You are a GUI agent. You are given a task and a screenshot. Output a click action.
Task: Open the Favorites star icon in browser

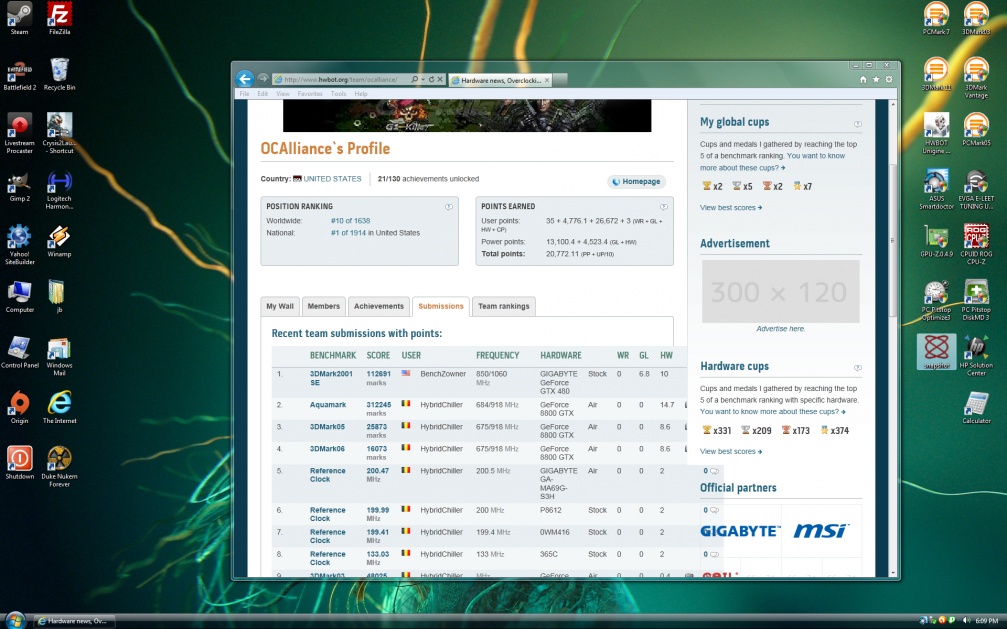tap(876, 79)
